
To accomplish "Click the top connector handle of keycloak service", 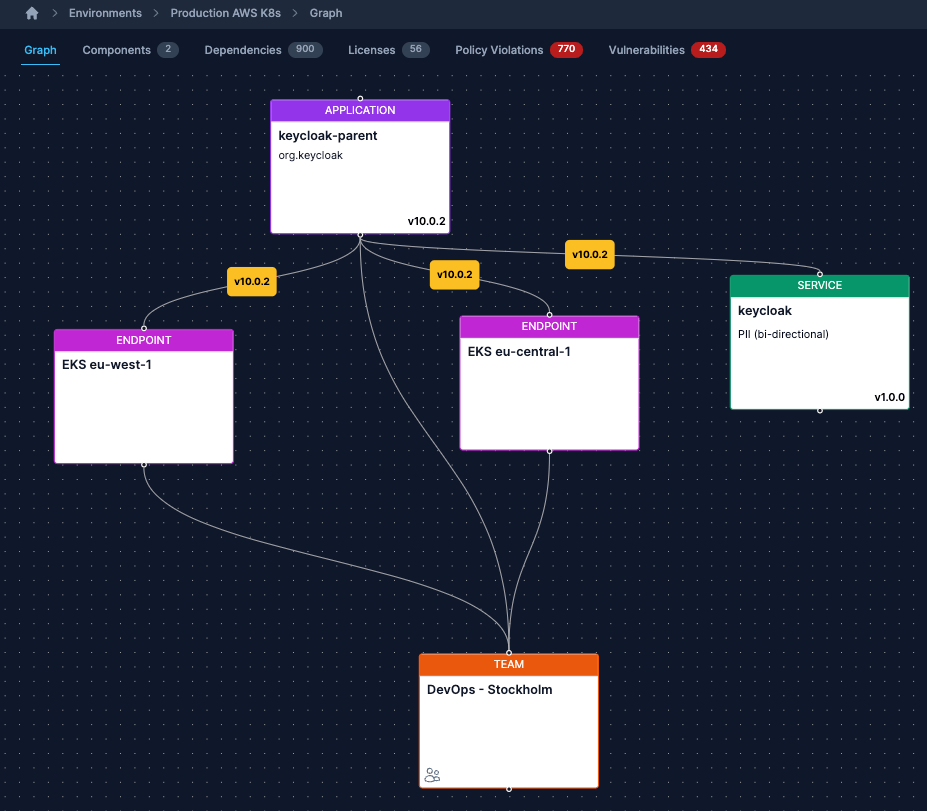I will (x=819, y=274).
